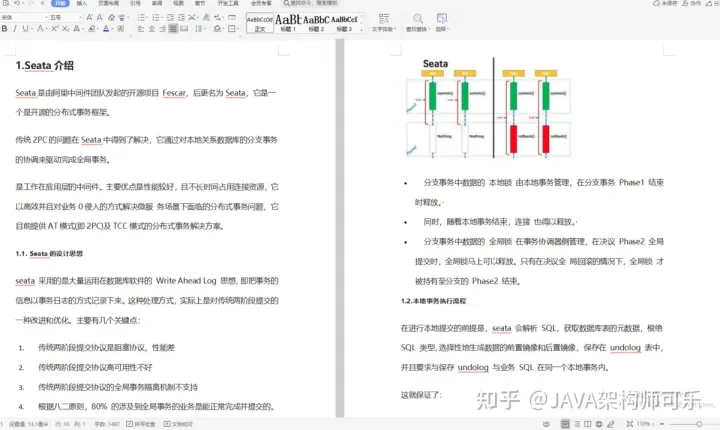Click the fullscreen fit icon in status bar

pyautogui.click(x=630, y=424)
